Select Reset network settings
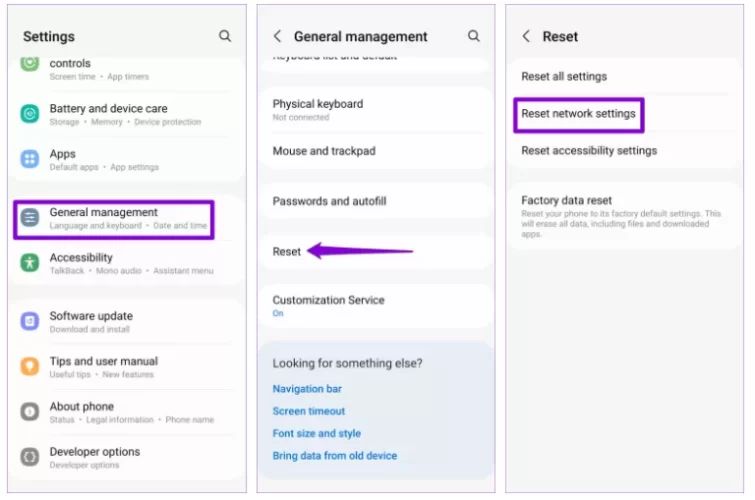Screen dimensions: 755x500 [x=578, y=114]
